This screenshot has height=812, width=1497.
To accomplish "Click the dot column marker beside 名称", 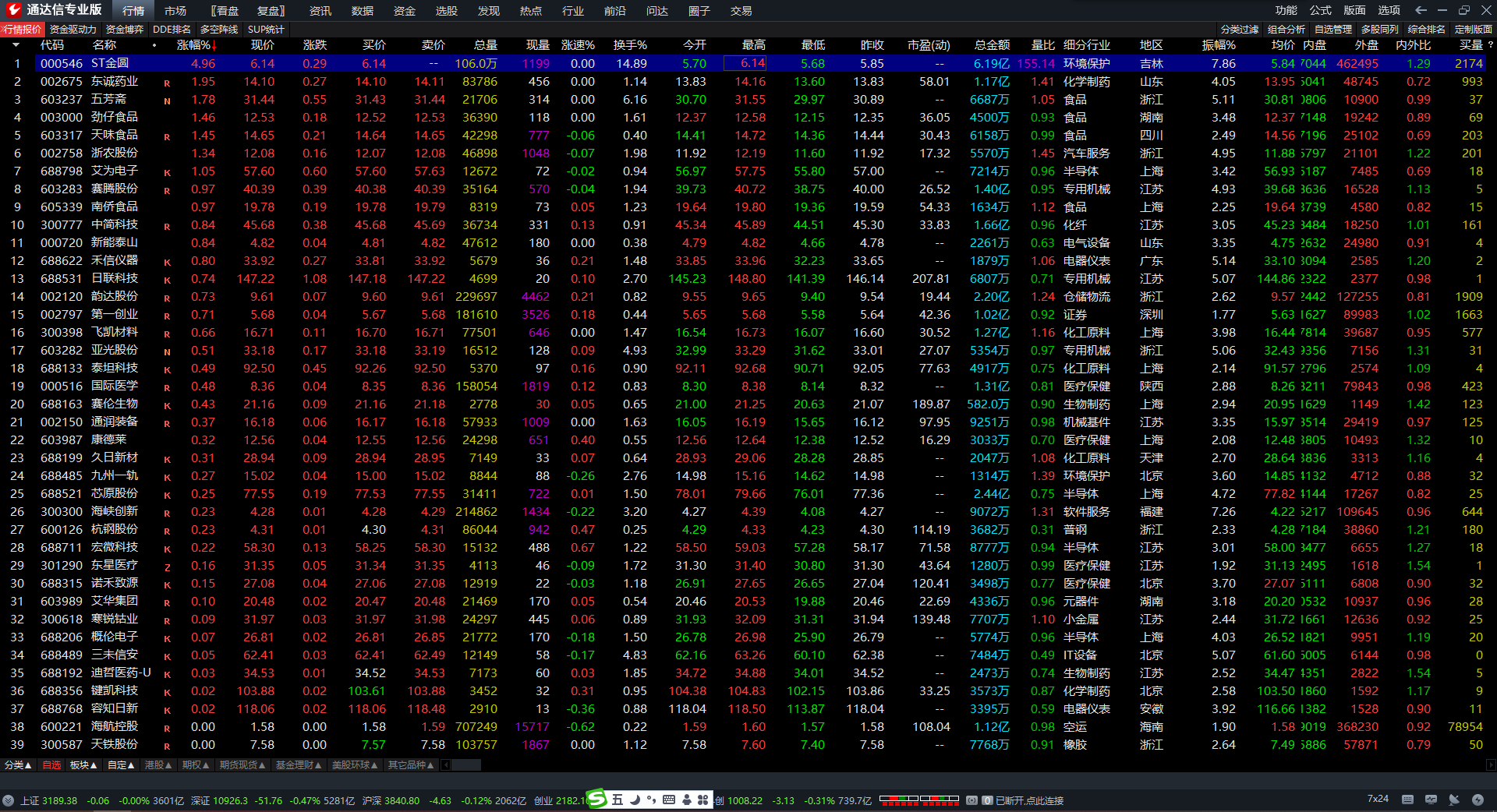I will pos(154,45).
